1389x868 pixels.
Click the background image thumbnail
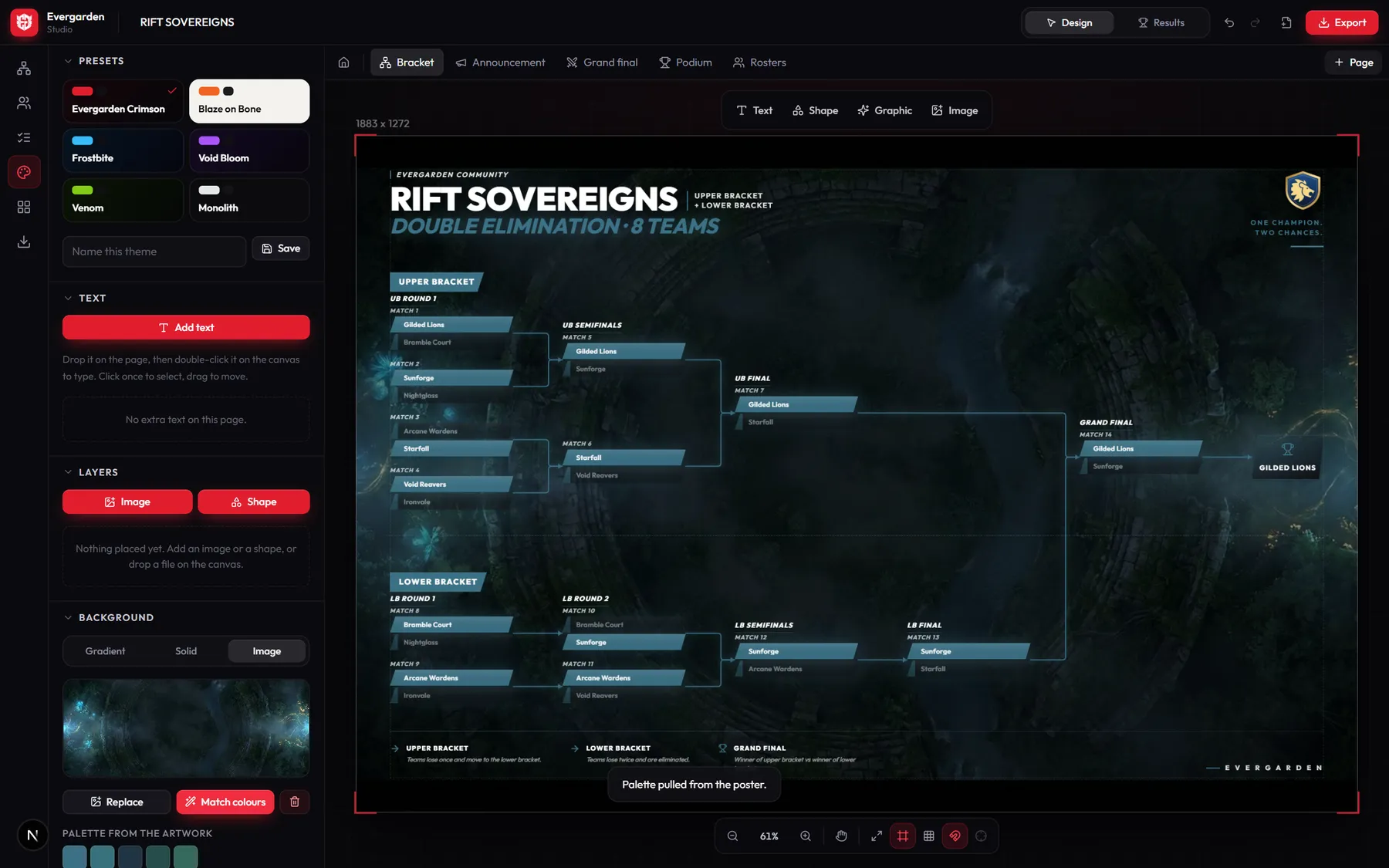(x=186, y=728)
